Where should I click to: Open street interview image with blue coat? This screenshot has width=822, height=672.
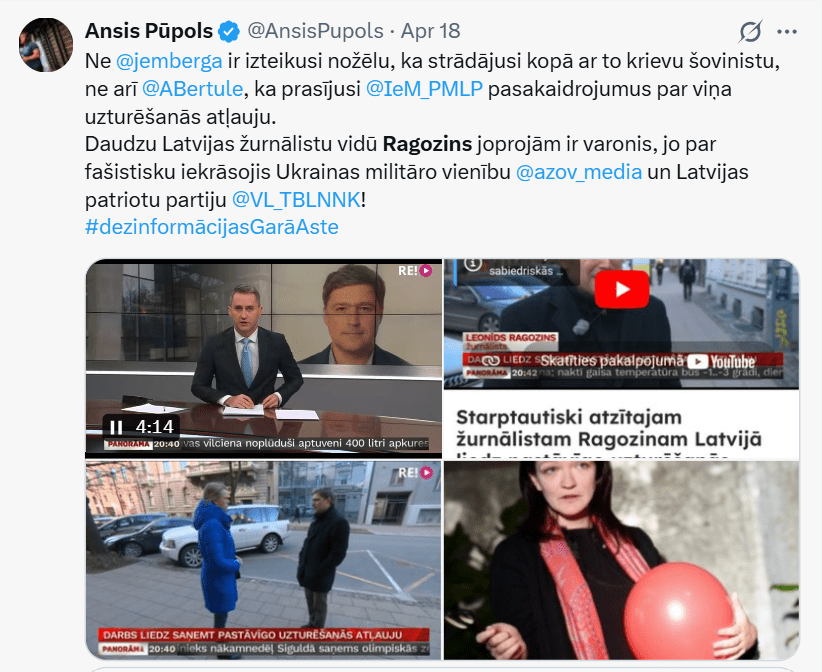click(x=264, y=560)
